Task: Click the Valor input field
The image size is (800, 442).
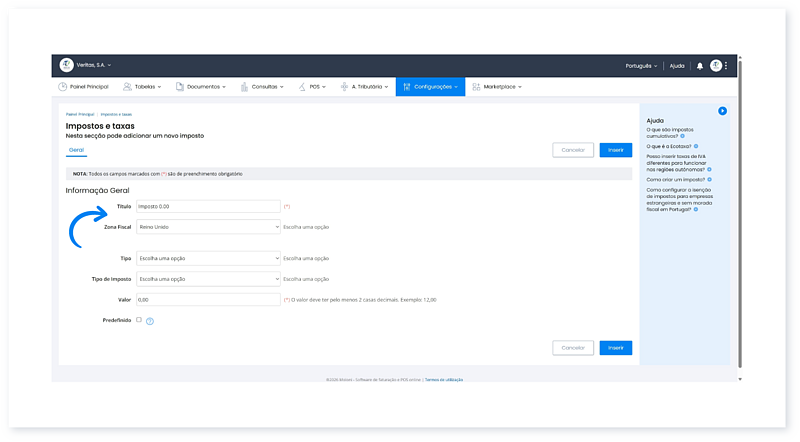Action: 208,299
